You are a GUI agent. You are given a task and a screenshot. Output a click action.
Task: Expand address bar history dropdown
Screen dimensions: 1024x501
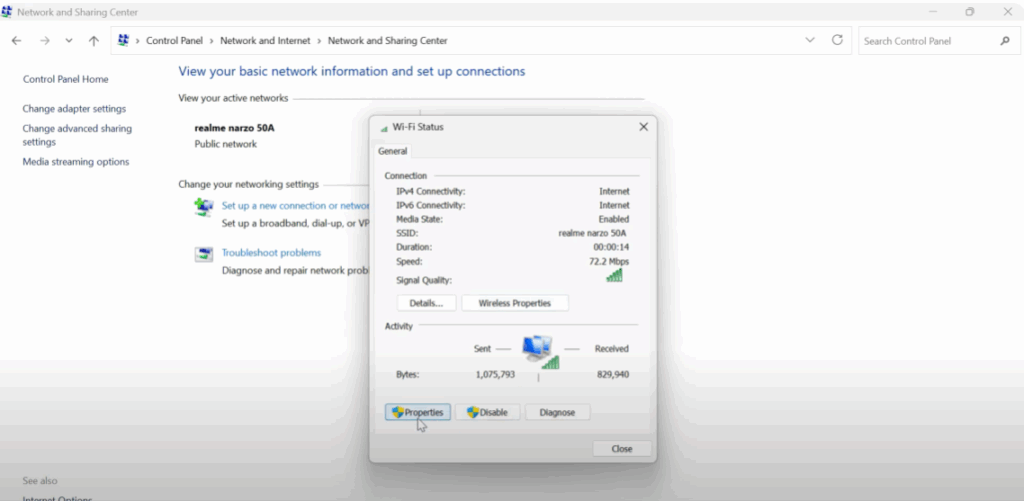pyautogui.click(x=810, y=41)
